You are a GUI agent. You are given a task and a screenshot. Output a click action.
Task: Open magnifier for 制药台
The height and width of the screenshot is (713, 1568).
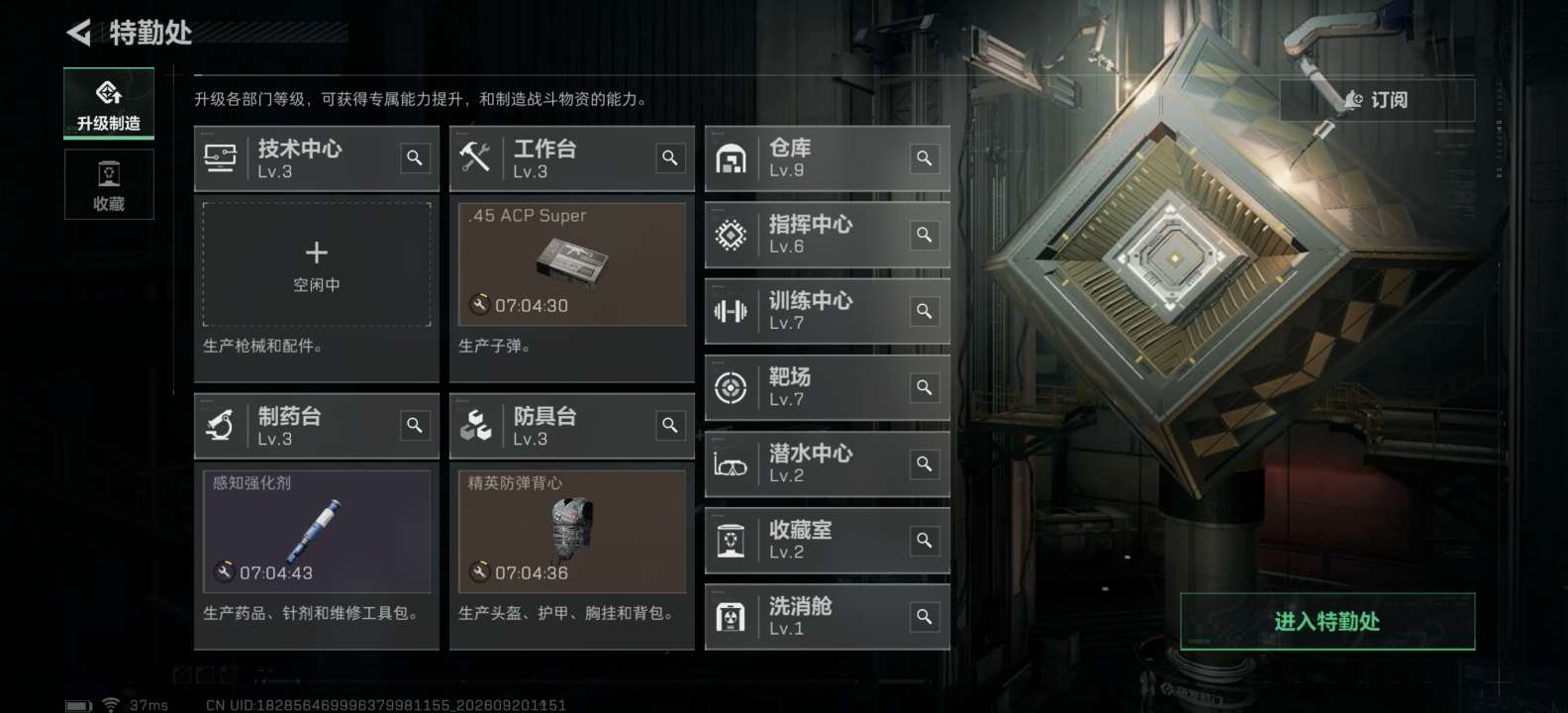(415, 425)
